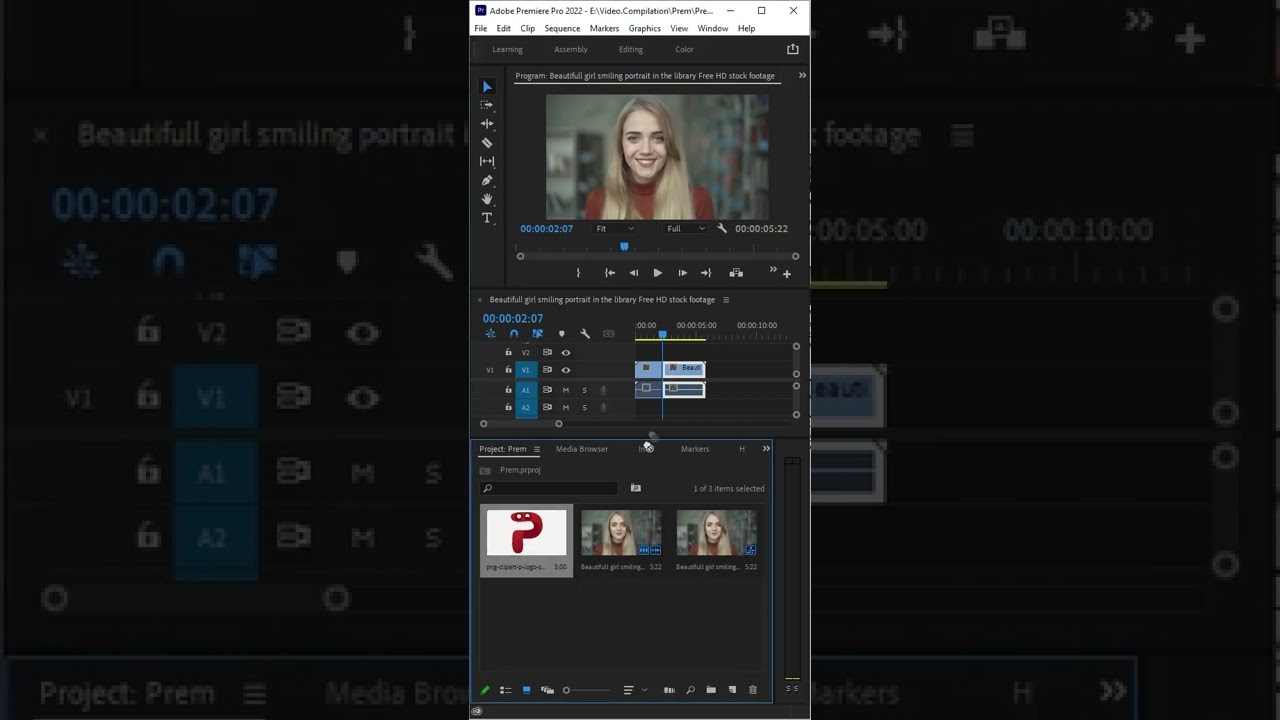The width and height of the screenshot is (1280, 720).
Task: Open Program Monitor wrench settings
Action: pos(722,229)
